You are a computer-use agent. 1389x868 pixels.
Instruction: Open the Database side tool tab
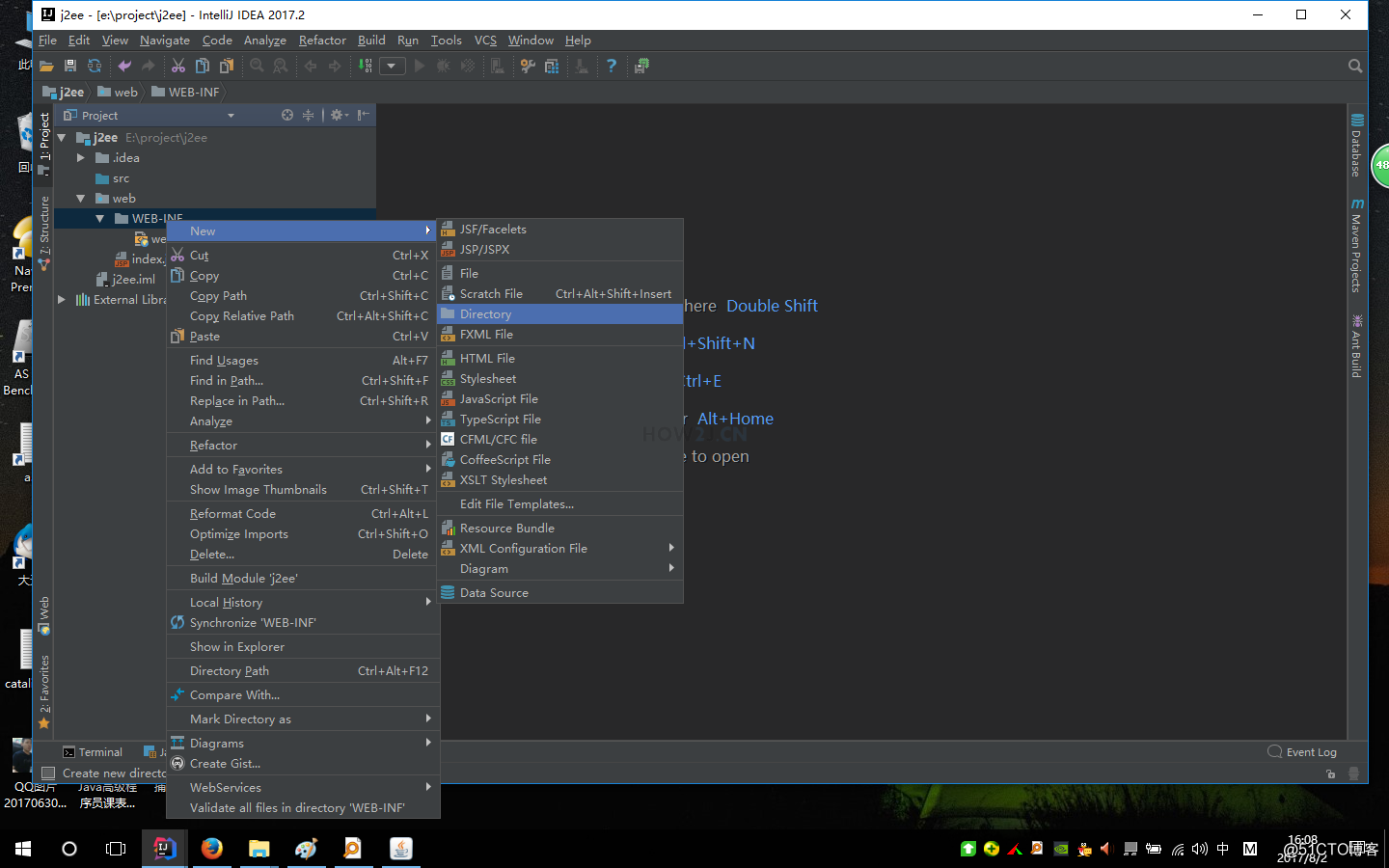pos(1357,146)
